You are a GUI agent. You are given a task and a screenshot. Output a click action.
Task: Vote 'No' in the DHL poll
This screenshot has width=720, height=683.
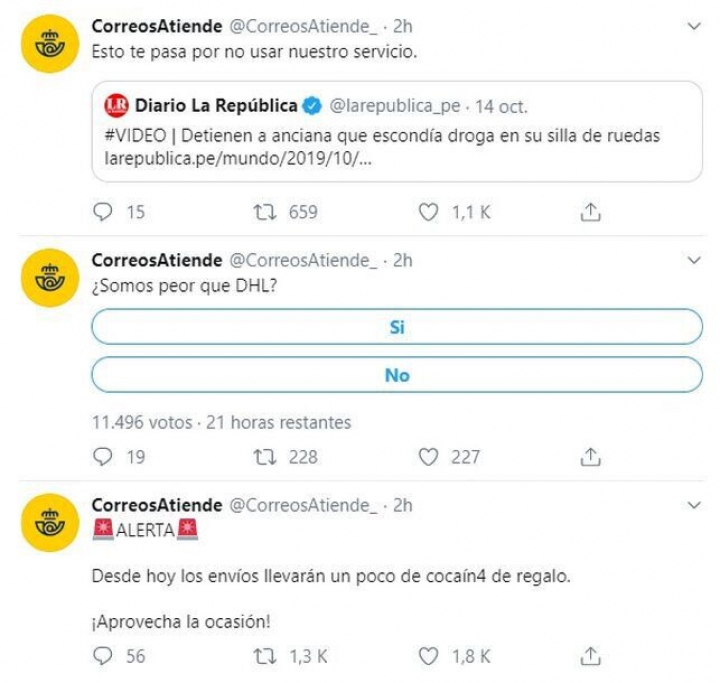click(397, 375)
